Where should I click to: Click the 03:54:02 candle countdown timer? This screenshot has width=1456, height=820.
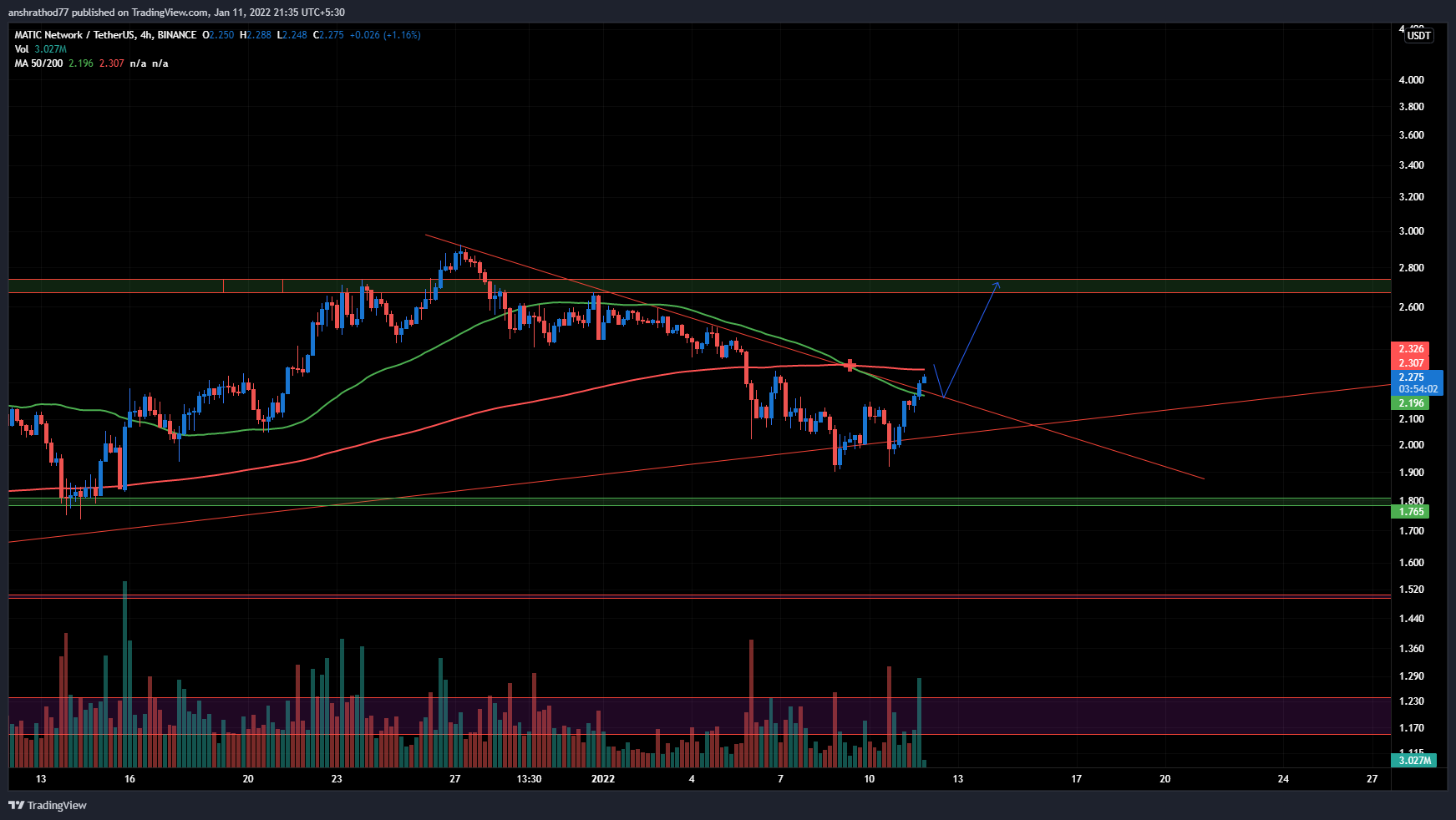(1418, 389)
